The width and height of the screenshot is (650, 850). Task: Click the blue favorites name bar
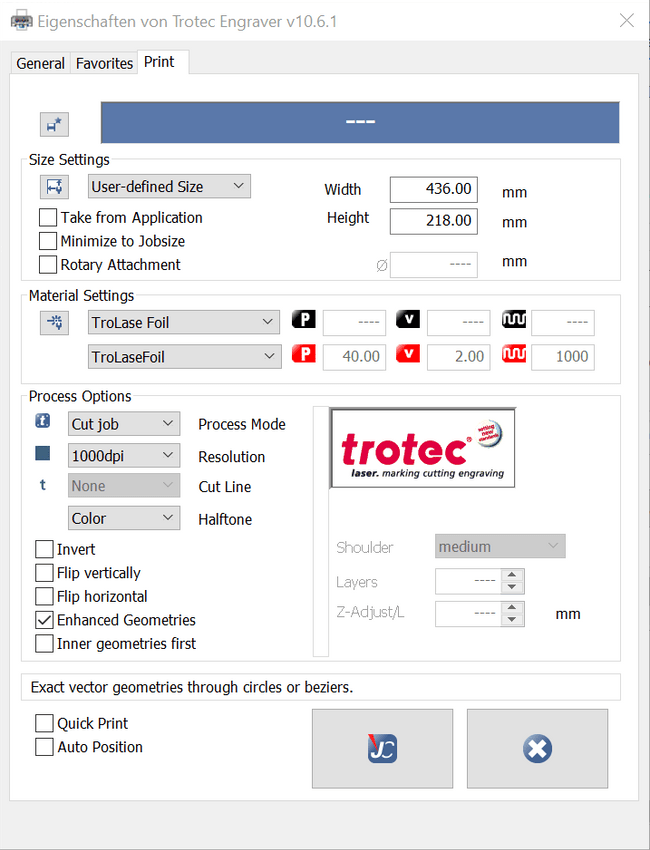(x=360, y=122)
